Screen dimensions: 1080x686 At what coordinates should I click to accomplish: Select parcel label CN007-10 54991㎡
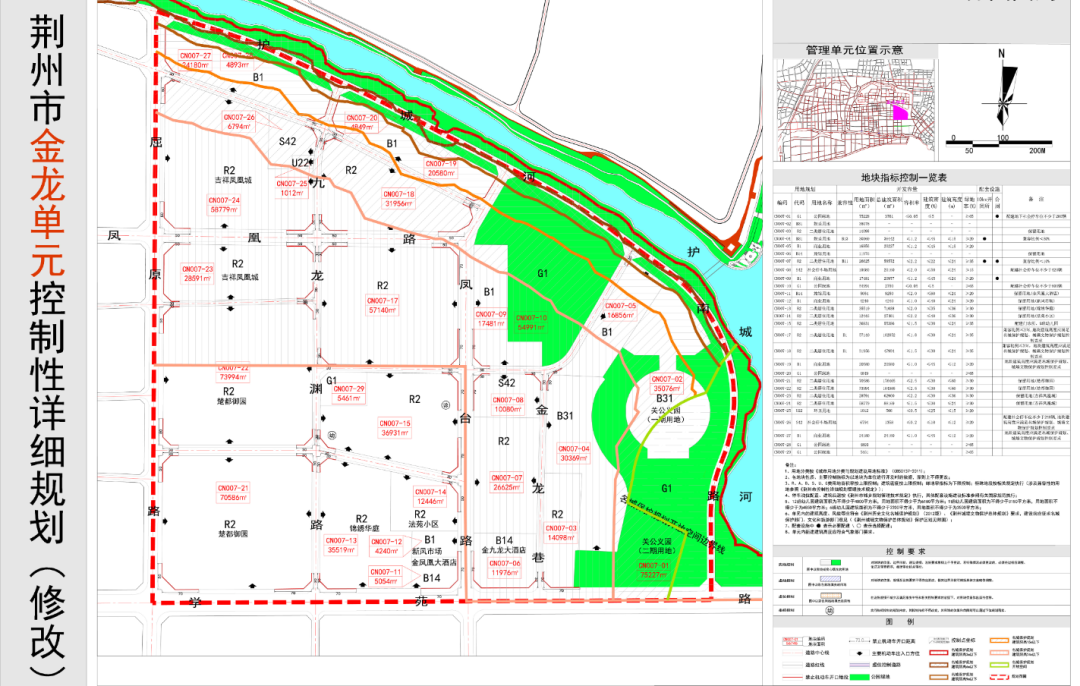pyautogui.click(x=531, y=322)
